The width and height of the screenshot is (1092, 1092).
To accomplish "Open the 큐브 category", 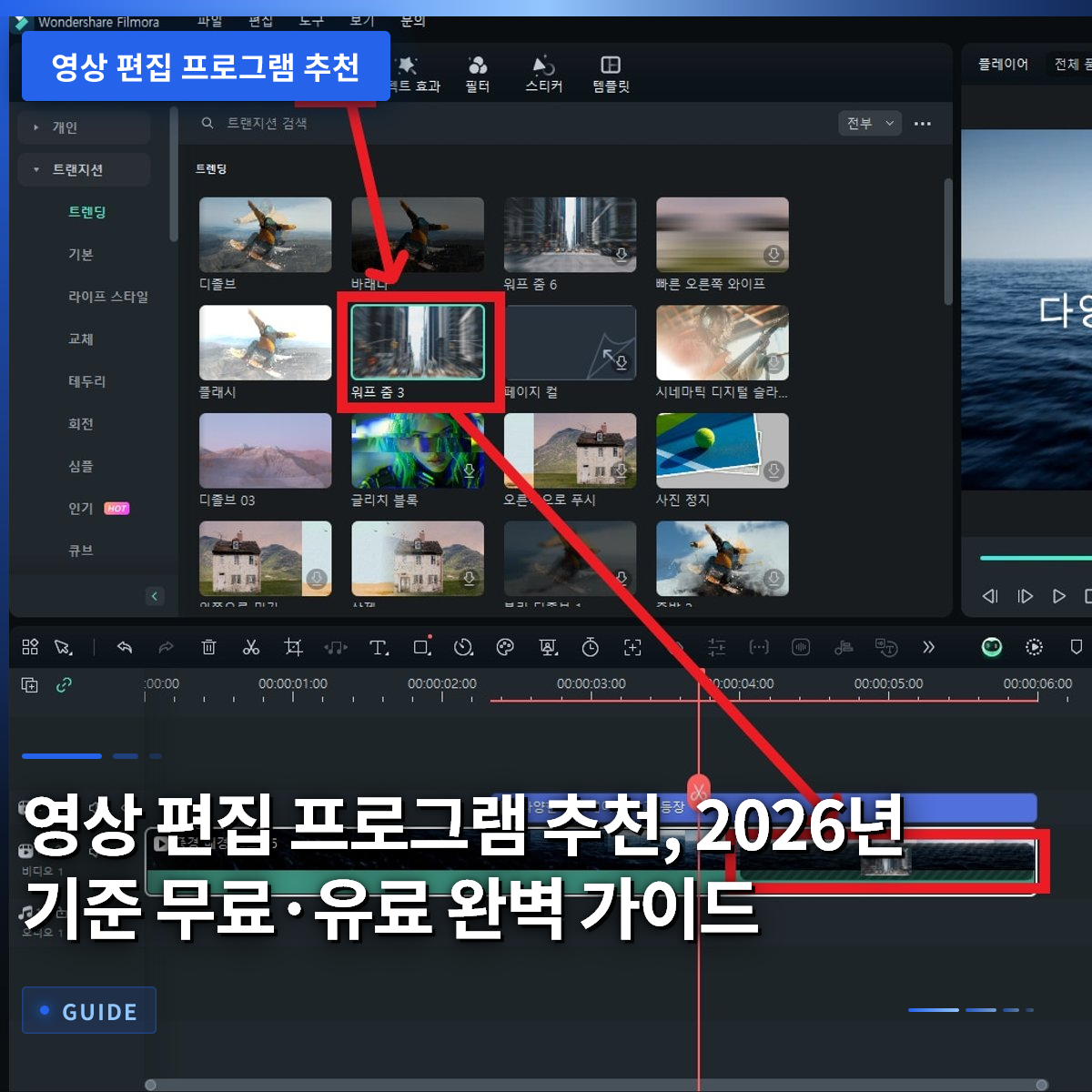I will coord(81,551).
